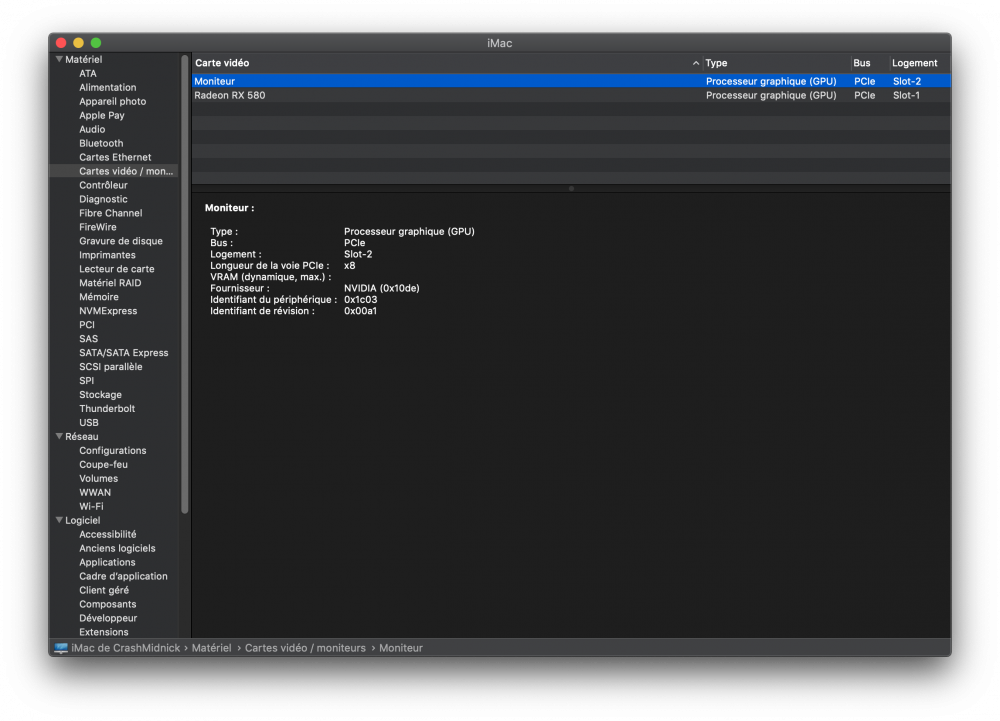Open Appareil photo category
Image resolution: width=1000 pixels, height=721 pixels.
(112, 101)
